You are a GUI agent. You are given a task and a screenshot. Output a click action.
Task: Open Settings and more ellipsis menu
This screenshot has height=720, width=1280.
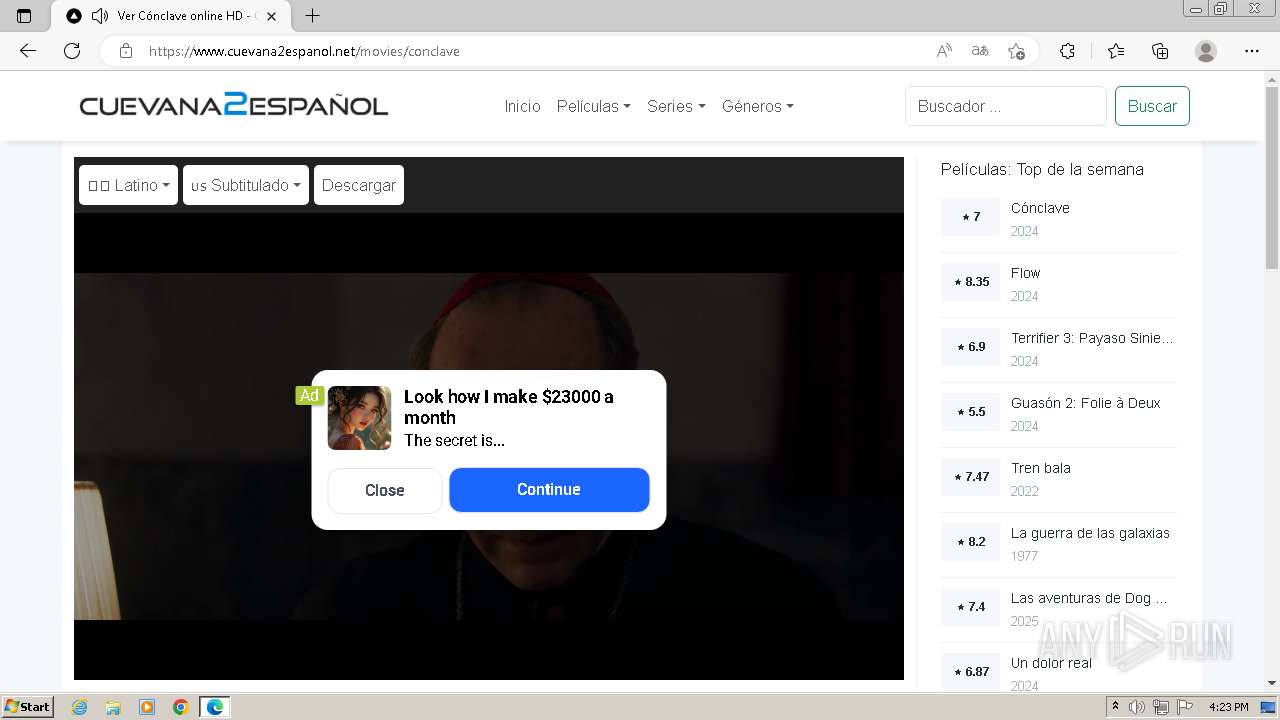tap(1252, 51)
